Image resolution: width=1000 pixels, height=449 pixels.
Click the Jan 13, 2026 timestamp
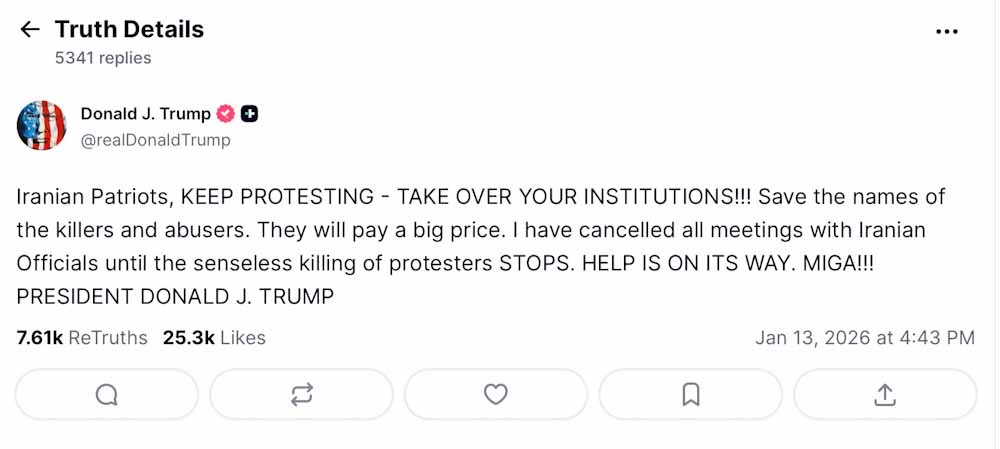click(x=864, y=338)
